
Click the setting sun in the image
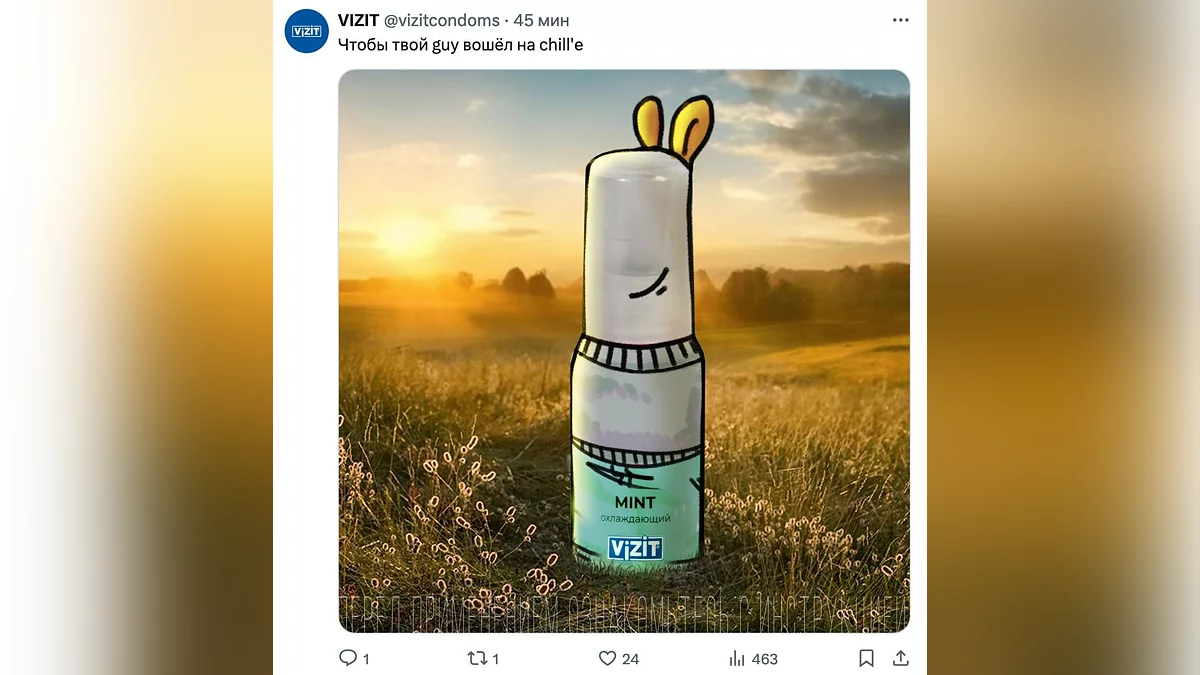(x=407, y=238)
